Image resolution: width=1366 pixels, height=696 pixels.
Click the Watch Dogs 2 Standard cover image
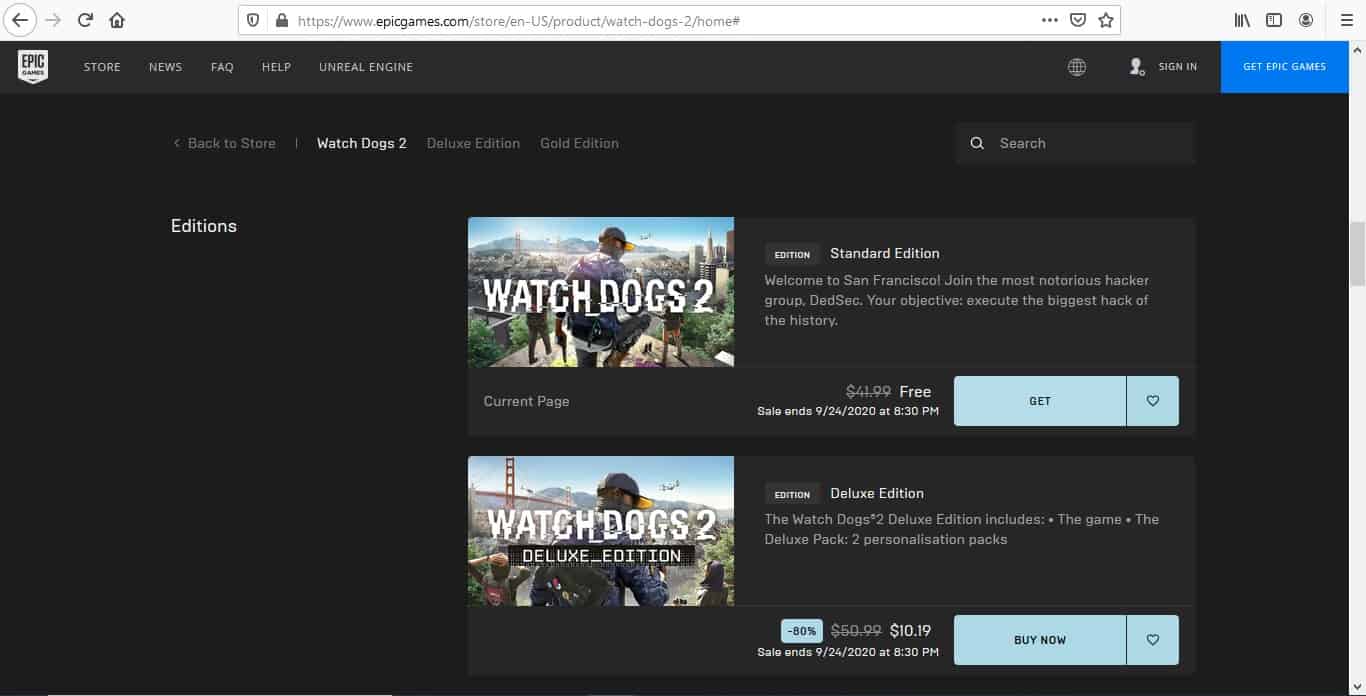[601, 292]
